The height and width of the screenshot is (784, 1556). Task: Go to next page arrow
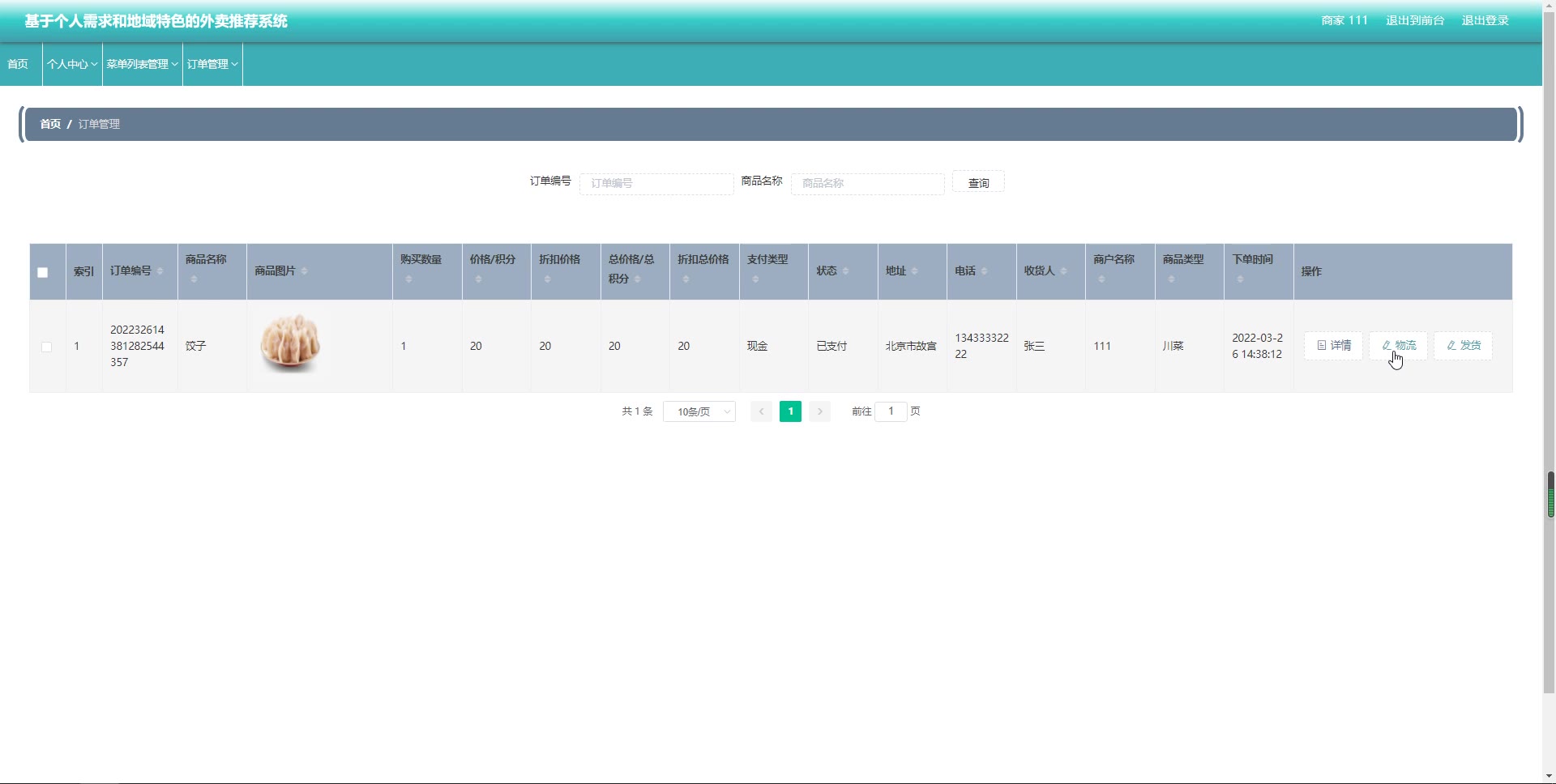819,411
